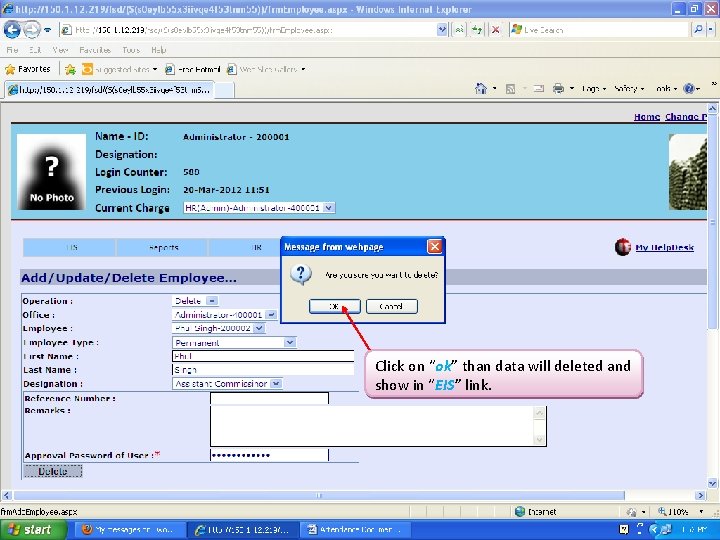Screen dimensions: 720x540
Task: Click the blank New Tab button
Action: [x=225, y=90]
